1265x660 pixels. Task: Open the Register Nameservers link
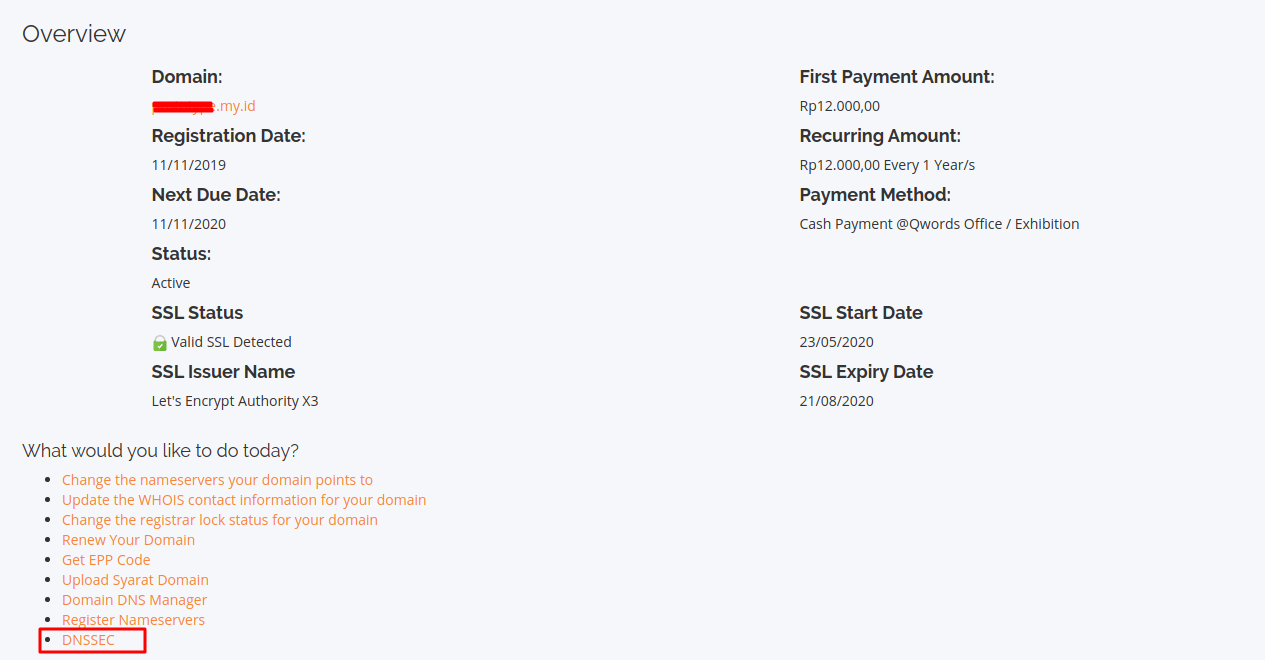pyautogui.click(x=133, y=620)
